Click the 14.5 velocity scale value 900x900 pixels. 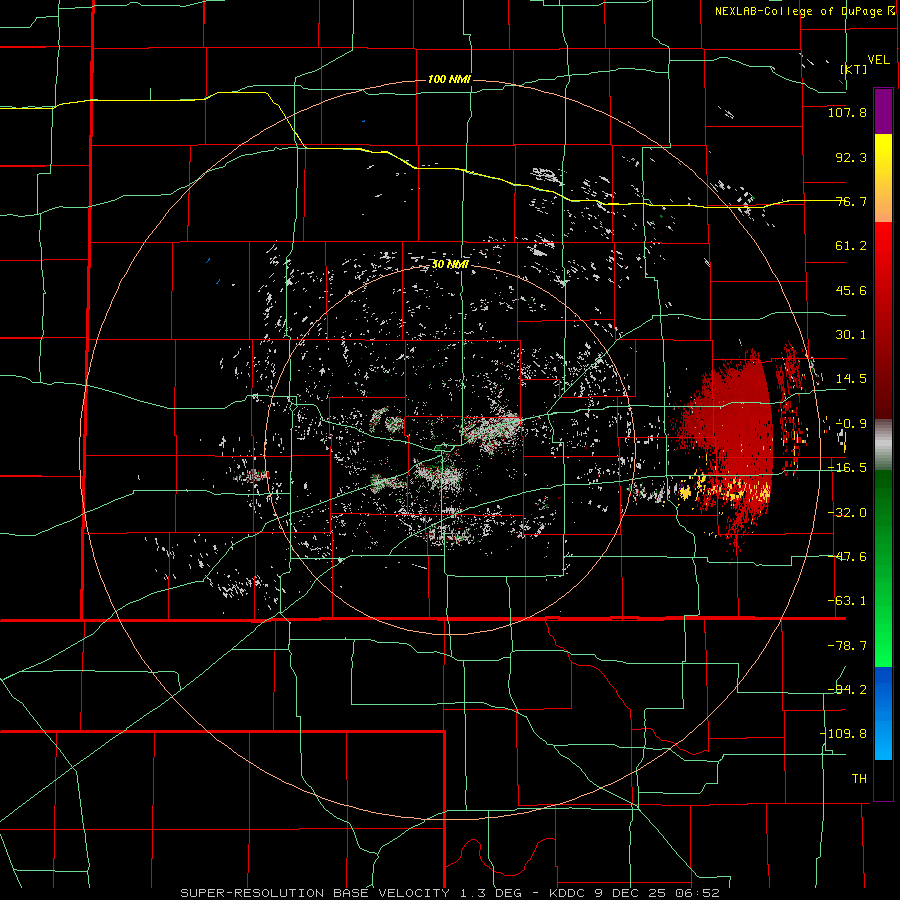(851, 379)
